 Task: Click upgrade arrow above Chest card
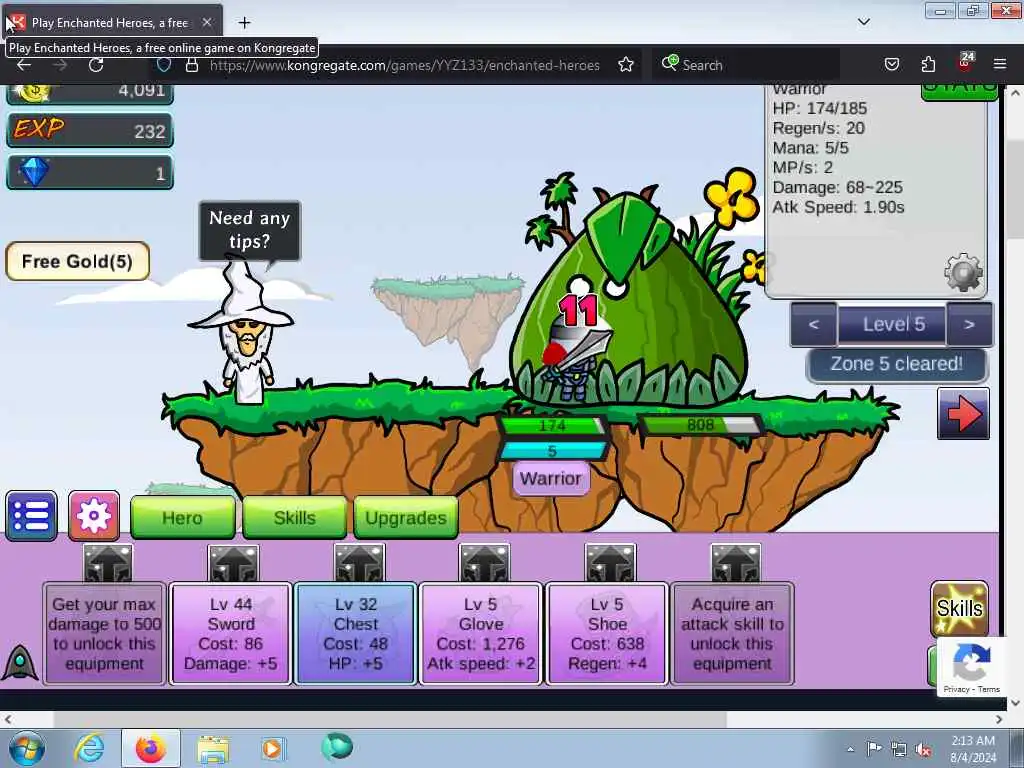tap(359, 562)
